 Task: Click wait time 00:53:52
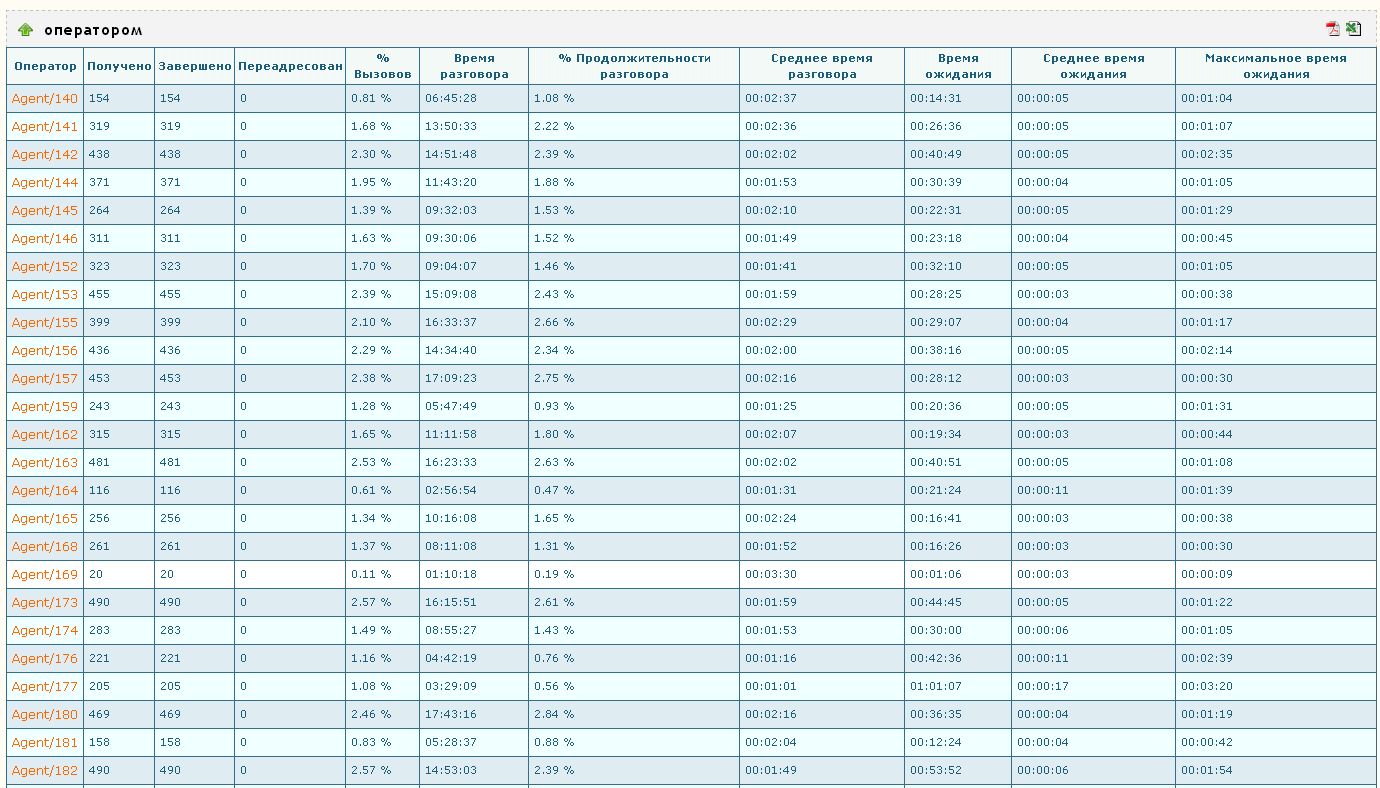935,770
